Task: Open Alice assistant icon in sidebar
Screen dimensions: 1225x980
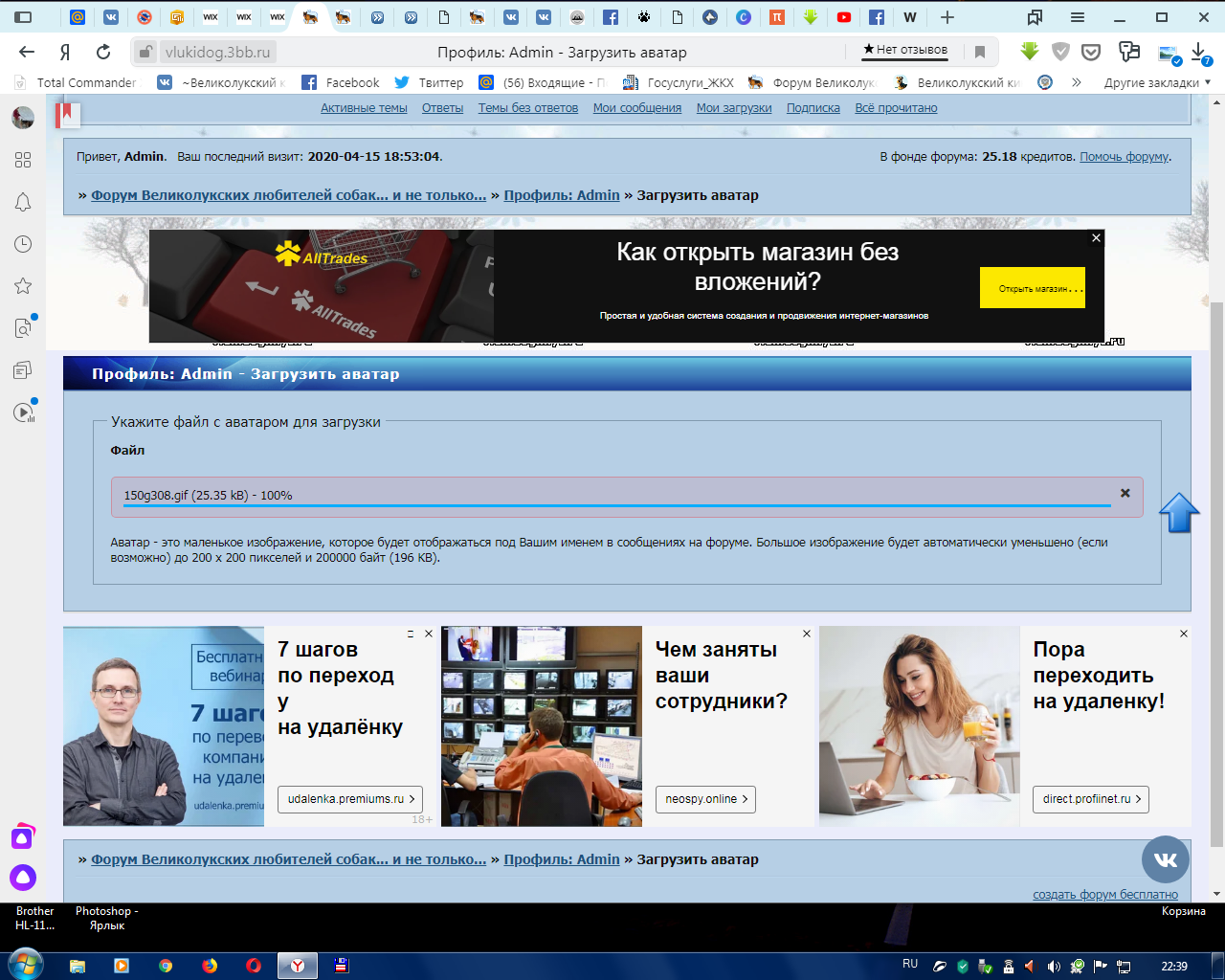Action: tap(23, 877)
